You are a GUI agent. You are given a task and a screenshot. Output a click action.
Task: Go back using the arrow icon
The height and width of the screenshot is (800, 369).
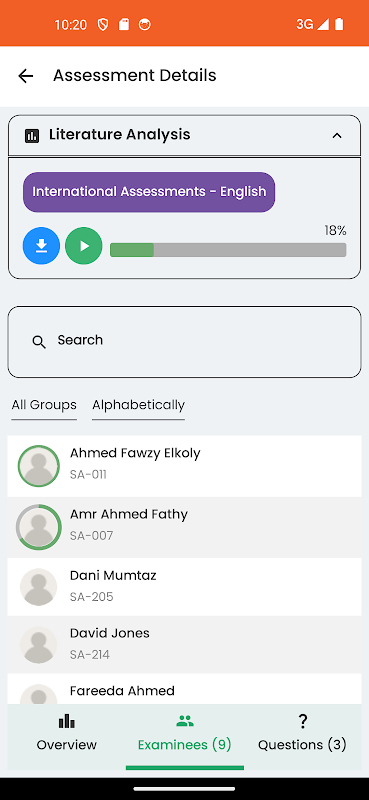click(26, 76)
